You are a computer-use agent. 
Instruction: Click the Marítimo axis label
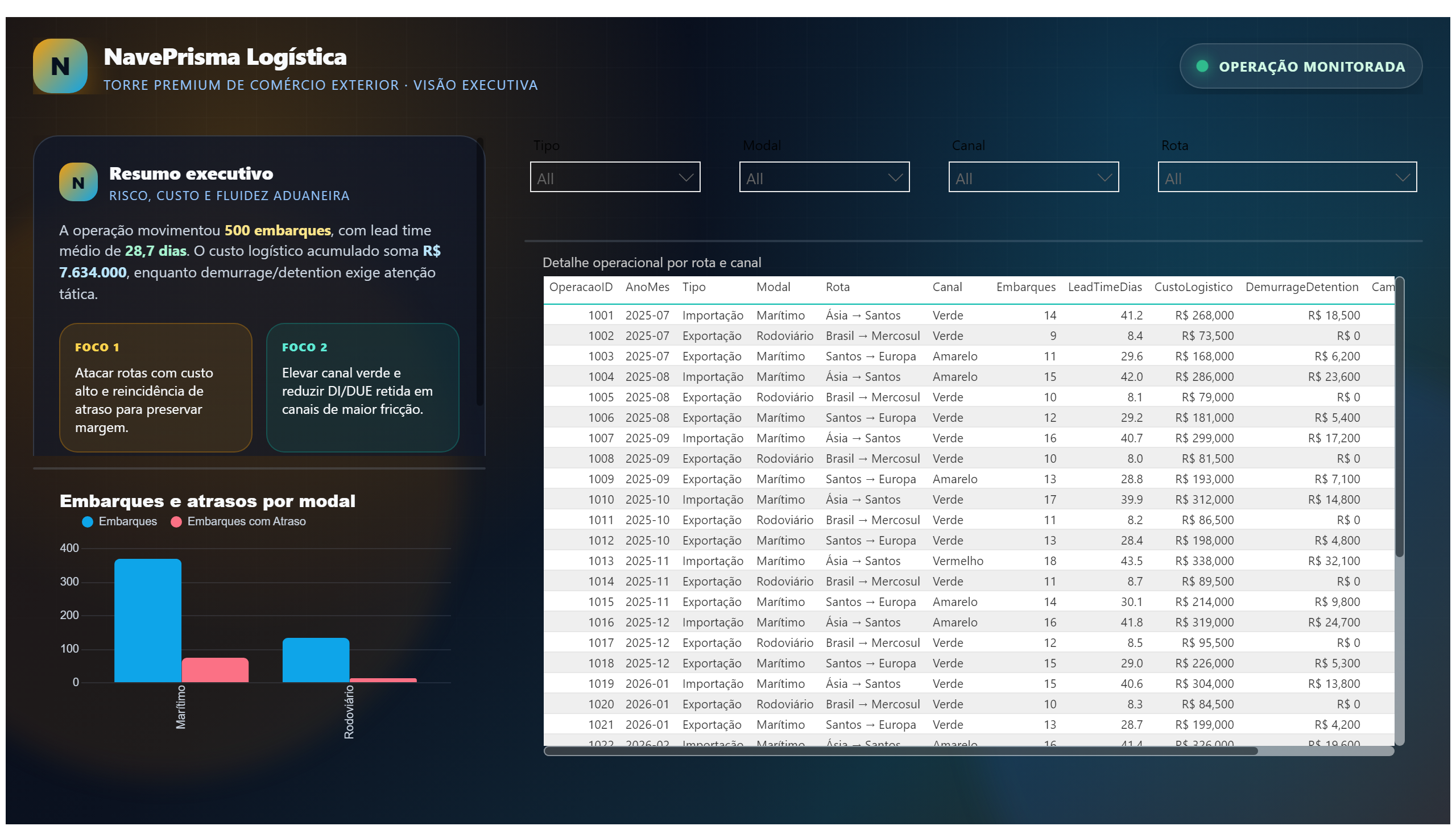pos(181,707)
